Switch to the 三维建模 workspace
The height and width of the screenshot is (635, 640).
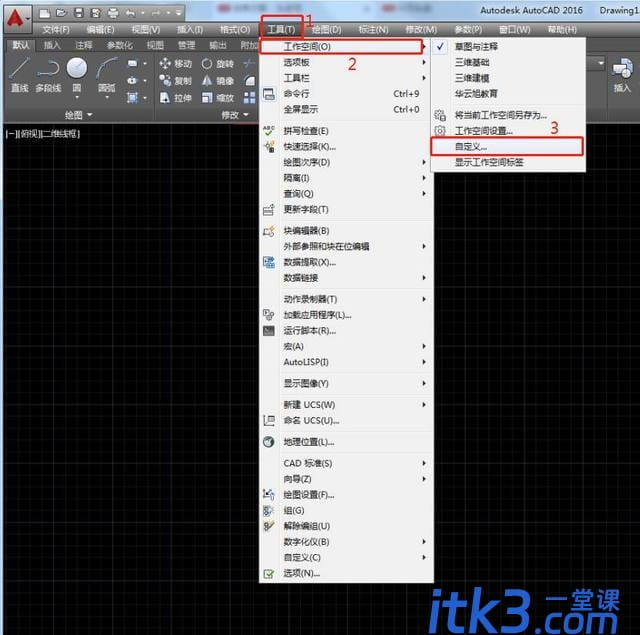pyautogui.click(x=508, y=78)
